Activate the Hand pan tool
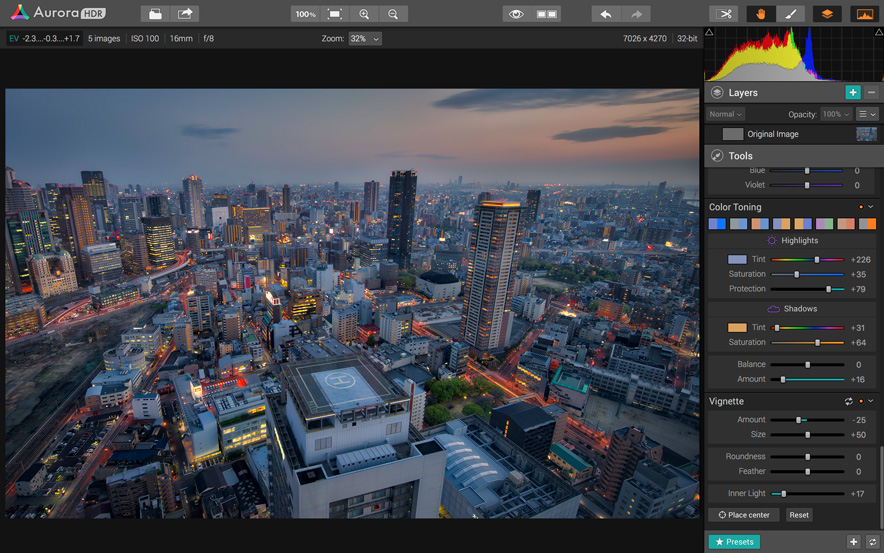The width and height of the screenshot is (884, 553). point(761,14)
